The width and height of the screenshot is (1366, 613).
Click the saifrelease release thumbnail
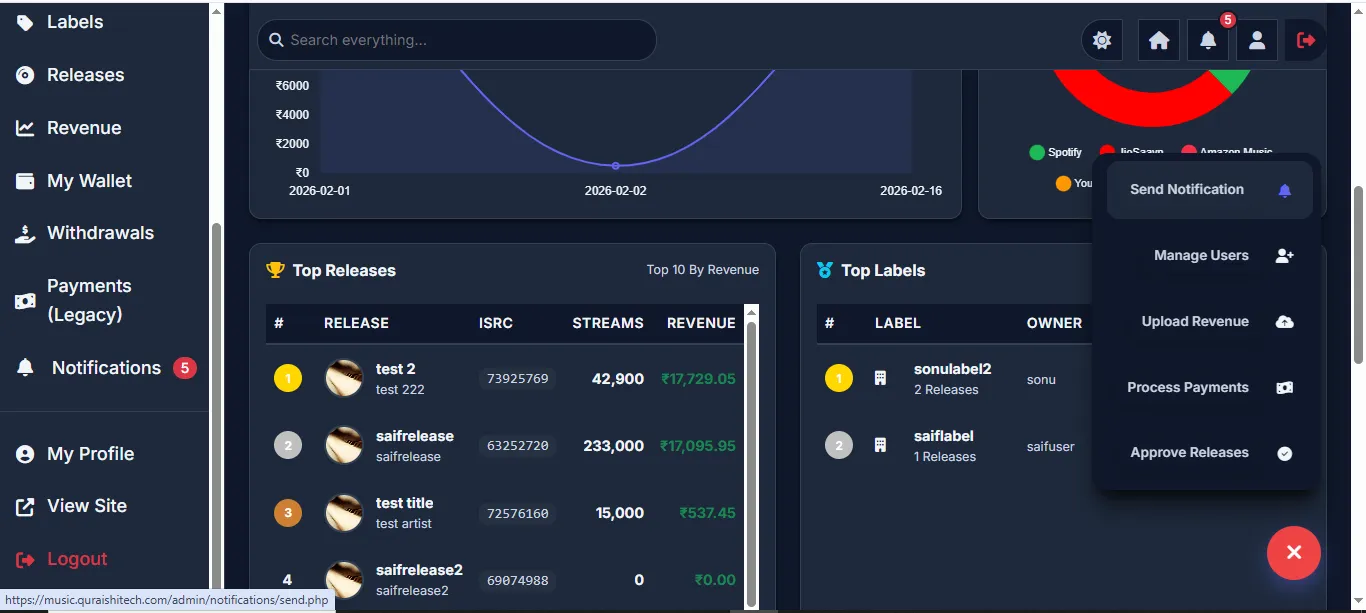(x=344, y=446)
